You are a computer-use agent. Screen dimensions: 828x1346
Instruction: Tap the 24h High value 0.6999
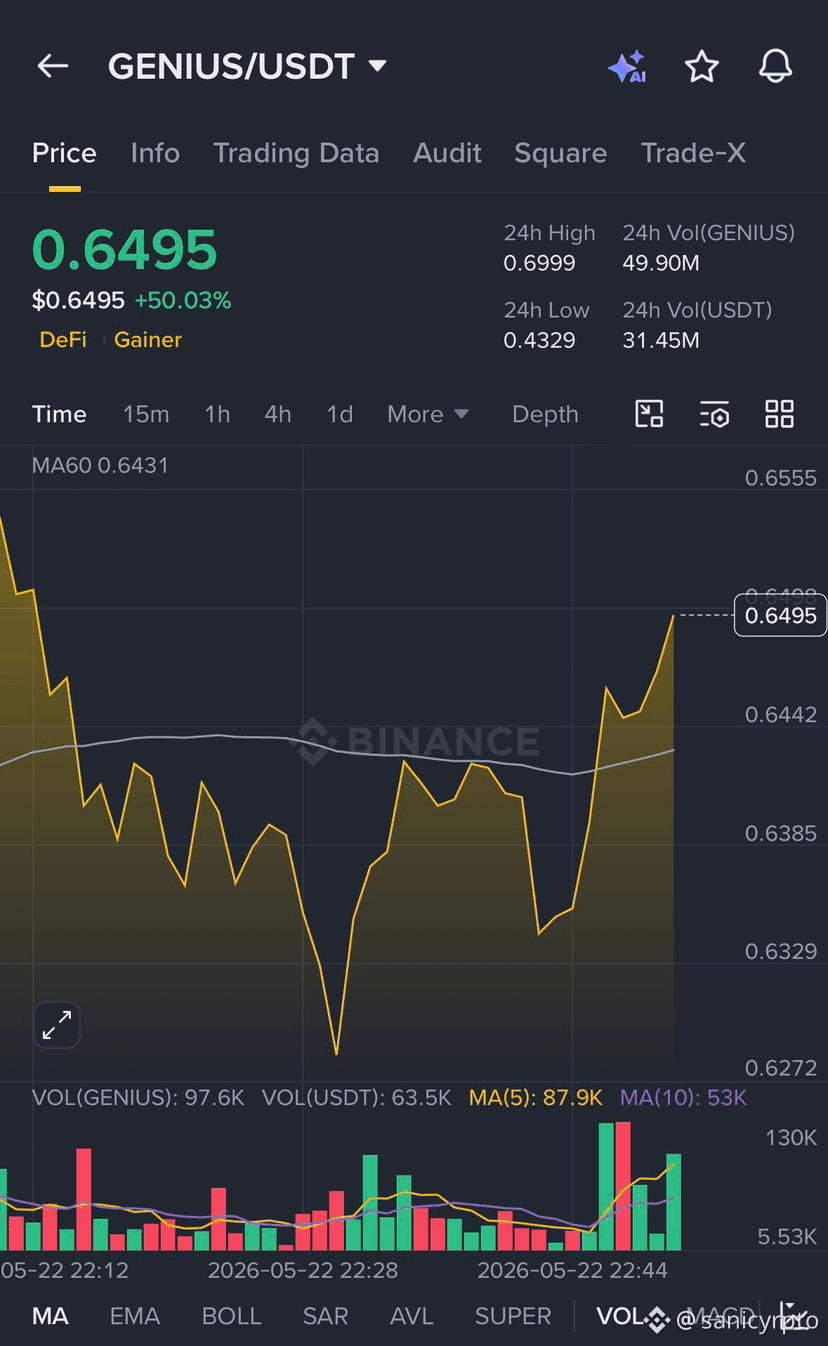(x=540, y=264)
